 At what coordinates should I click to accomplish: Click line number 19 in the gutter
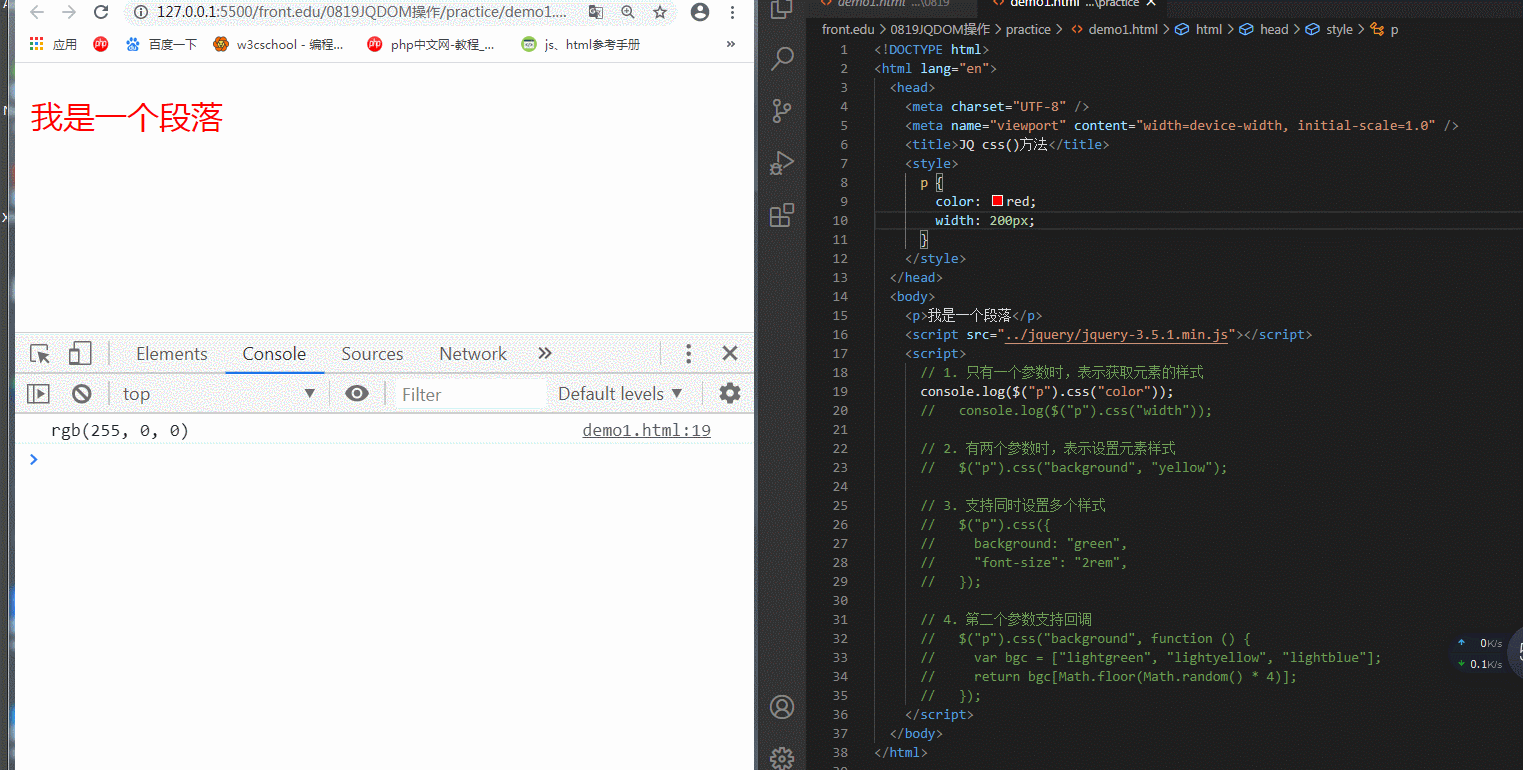[840, 391]
